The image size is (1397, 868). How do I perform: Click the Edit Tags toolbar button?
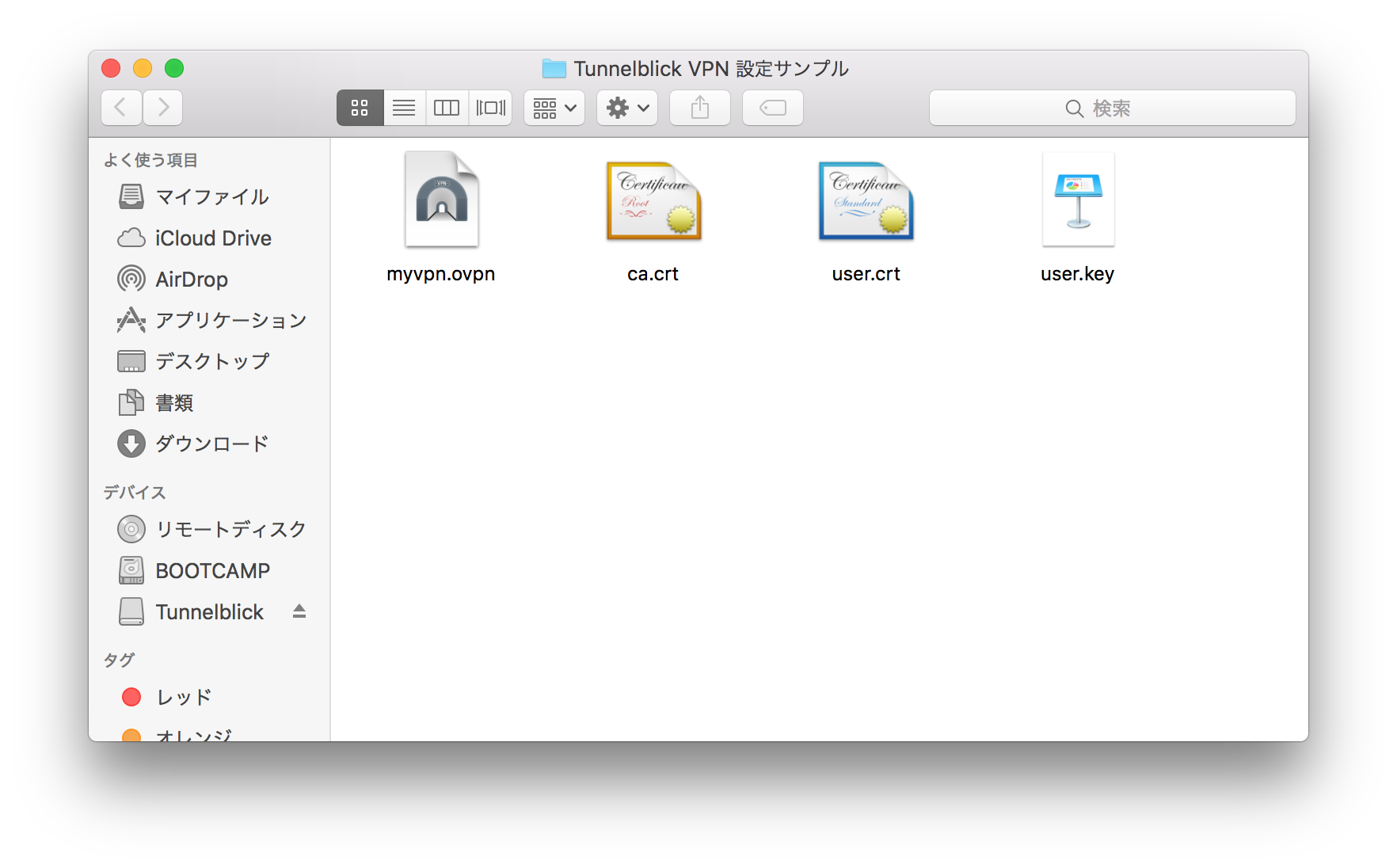tap(773, 108)
